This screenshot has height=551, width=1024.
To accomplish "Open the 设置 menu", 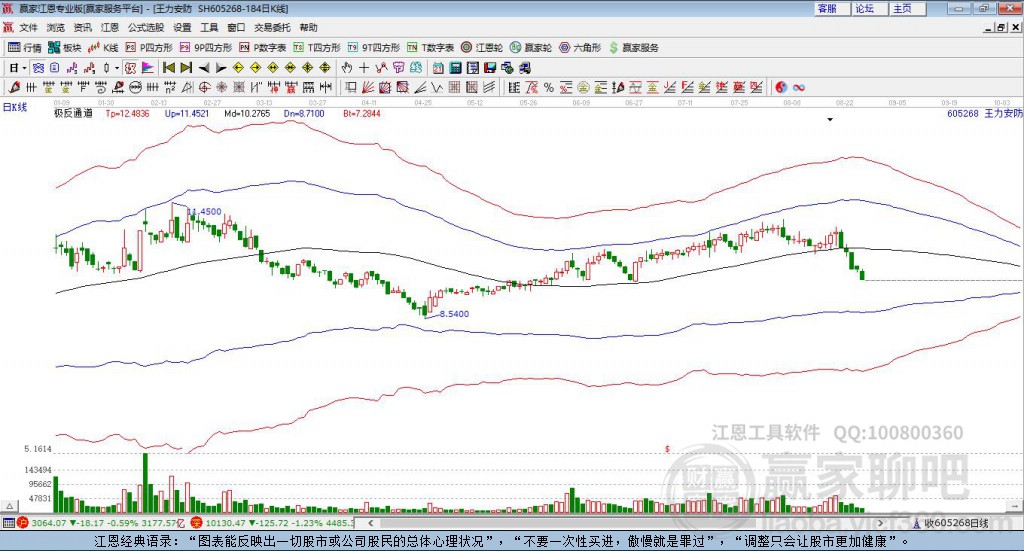I will (x=182, y=27).
